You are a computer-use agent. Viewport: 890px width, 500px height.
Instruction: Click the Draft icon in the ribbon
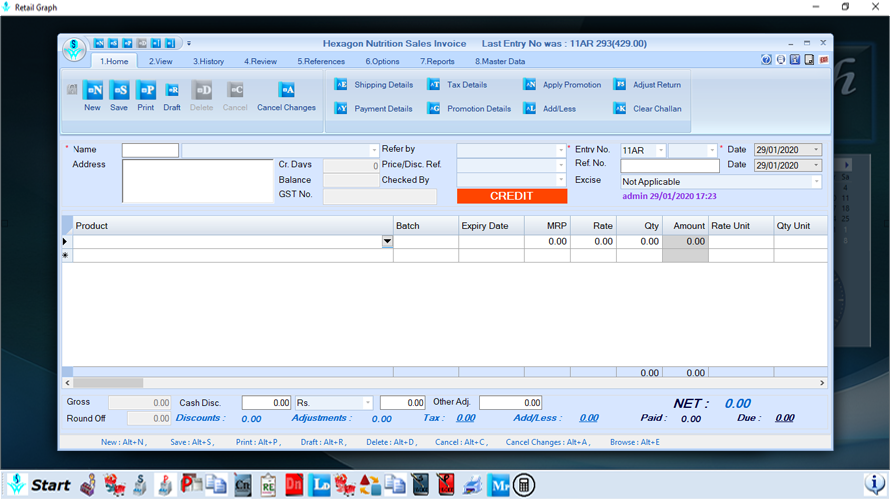tap(172, 90)
